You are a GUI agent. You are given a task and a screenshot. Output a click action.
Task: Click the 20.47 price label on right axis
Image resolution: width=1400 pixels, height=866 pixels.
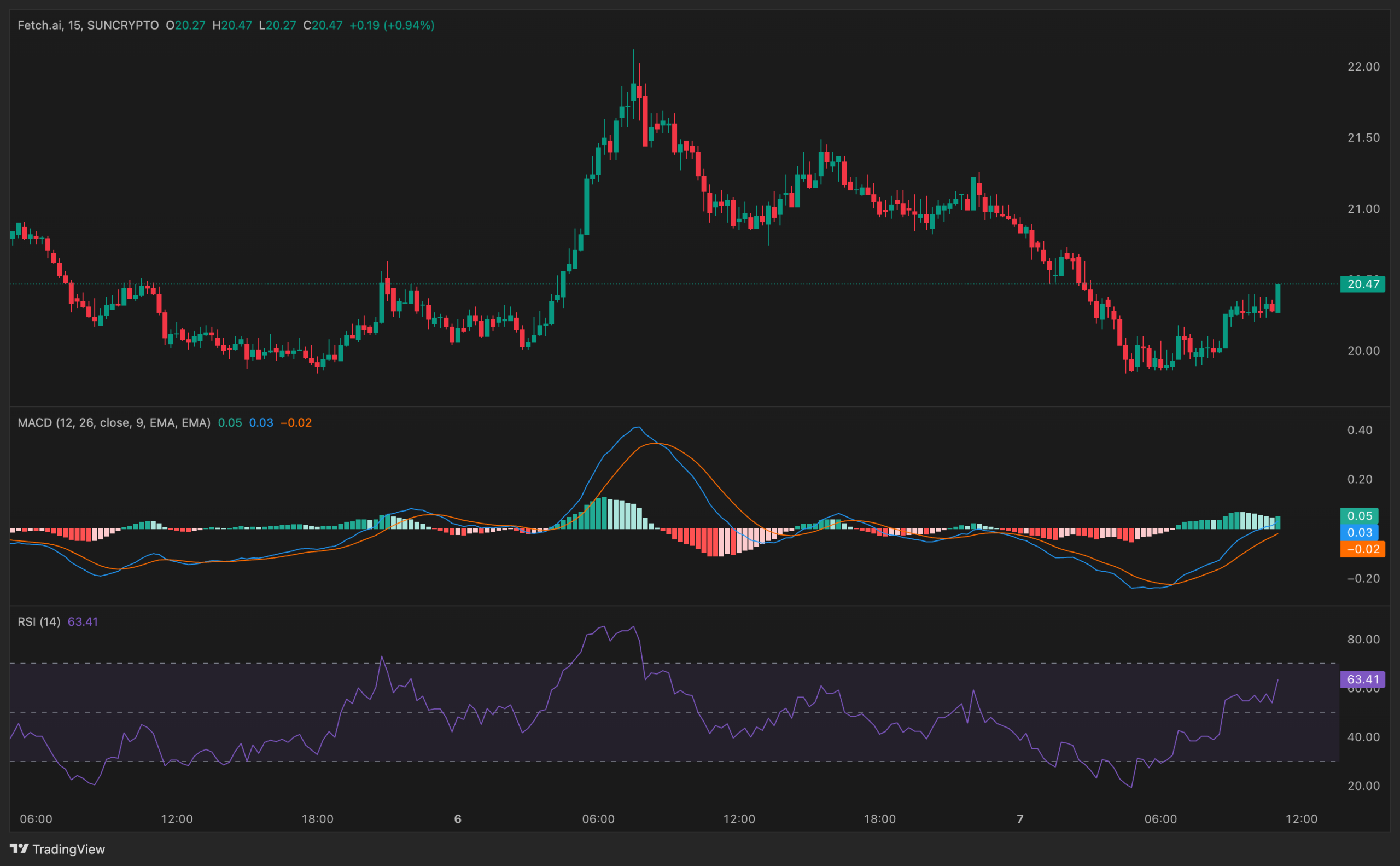[1363, 283]
